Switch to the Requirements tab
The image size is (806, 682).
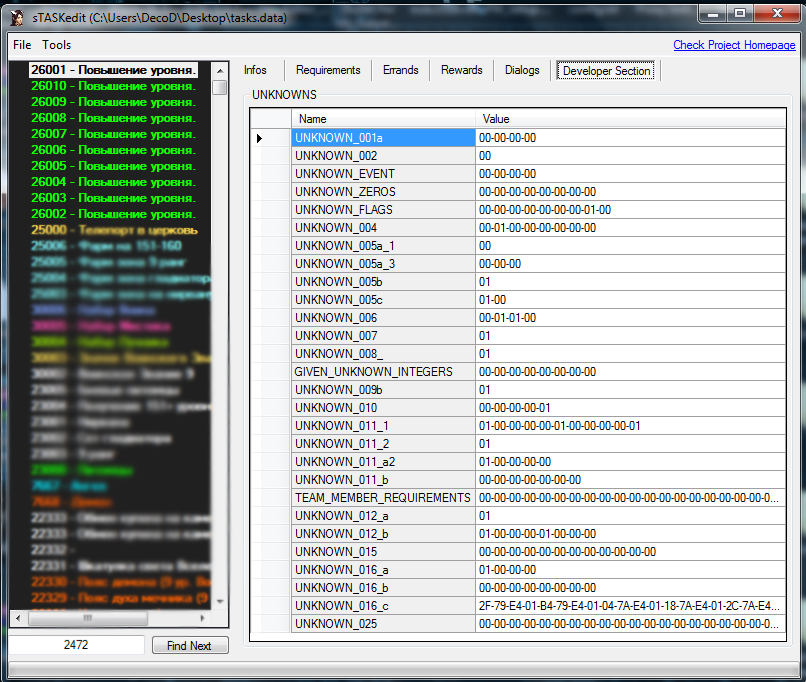pyautogui.click(x=328, y=70)
